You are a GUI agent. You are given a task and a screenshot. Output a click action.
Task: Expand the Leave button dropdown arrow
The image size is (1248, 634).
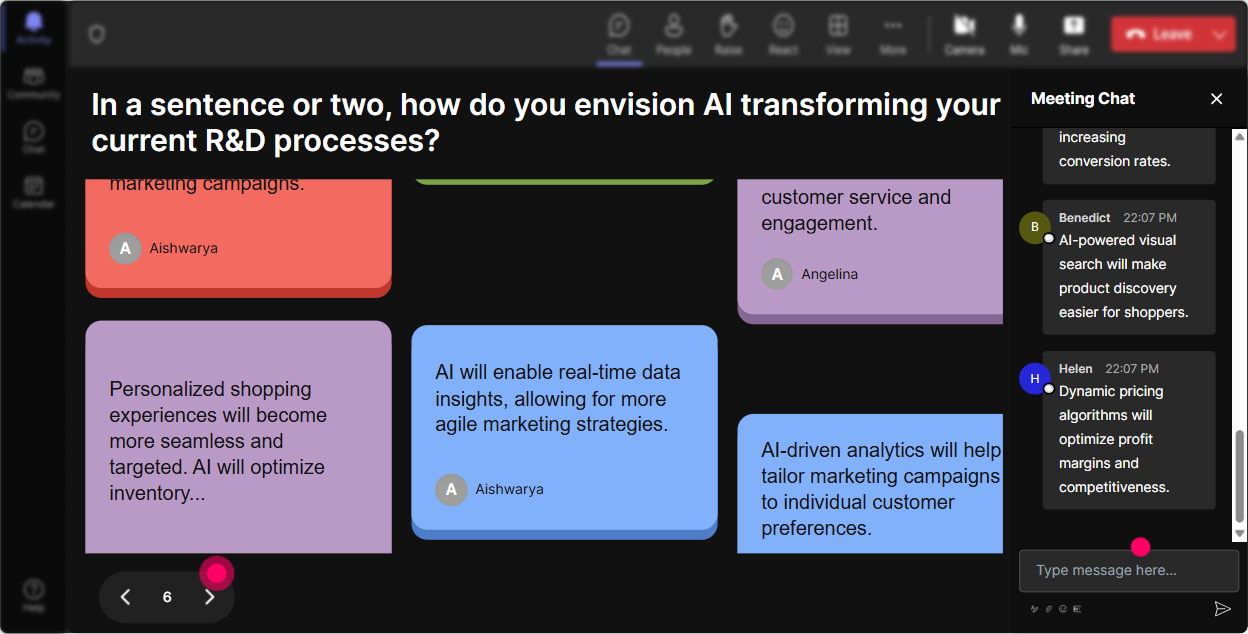click(1220, 34)
